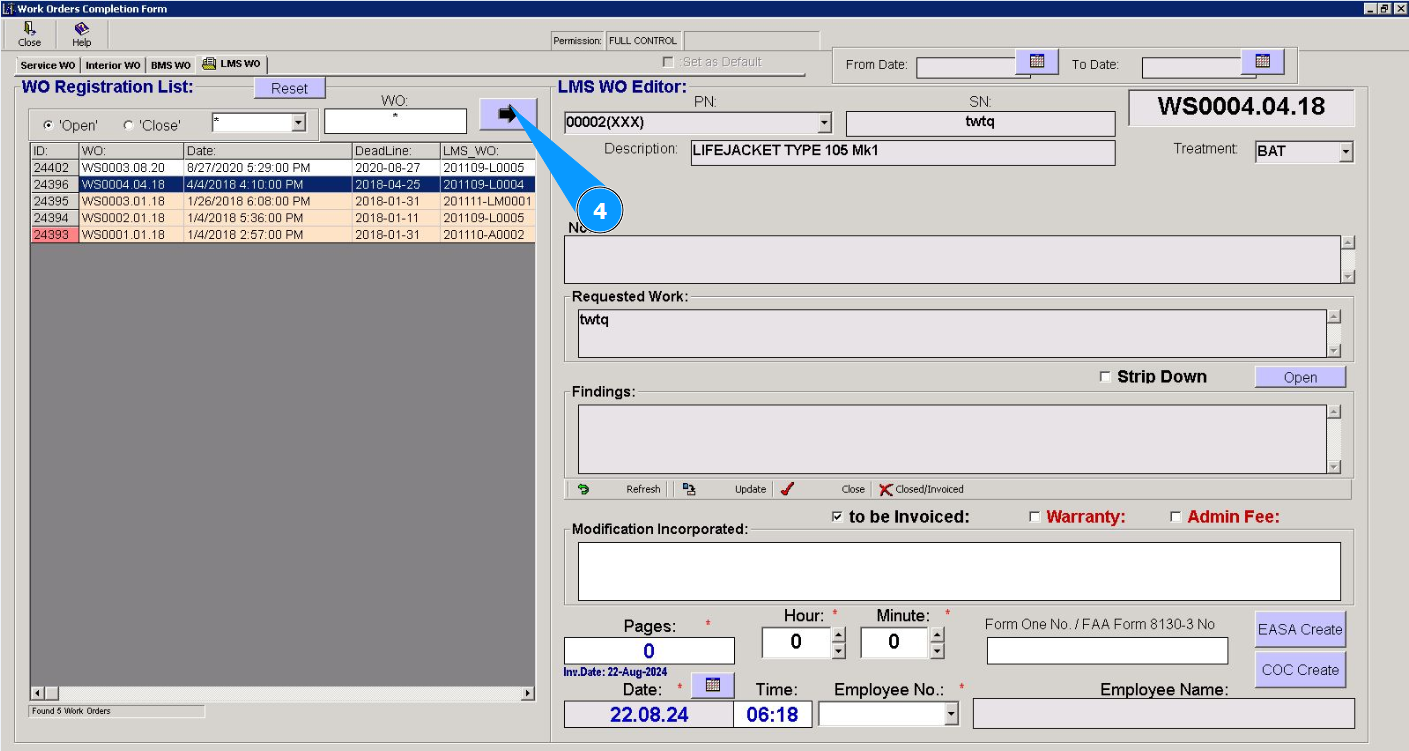Viewport: 1409px width, 751px height.
Task: Open the To Date calendar picker
Action: (x=1262, y=62)
